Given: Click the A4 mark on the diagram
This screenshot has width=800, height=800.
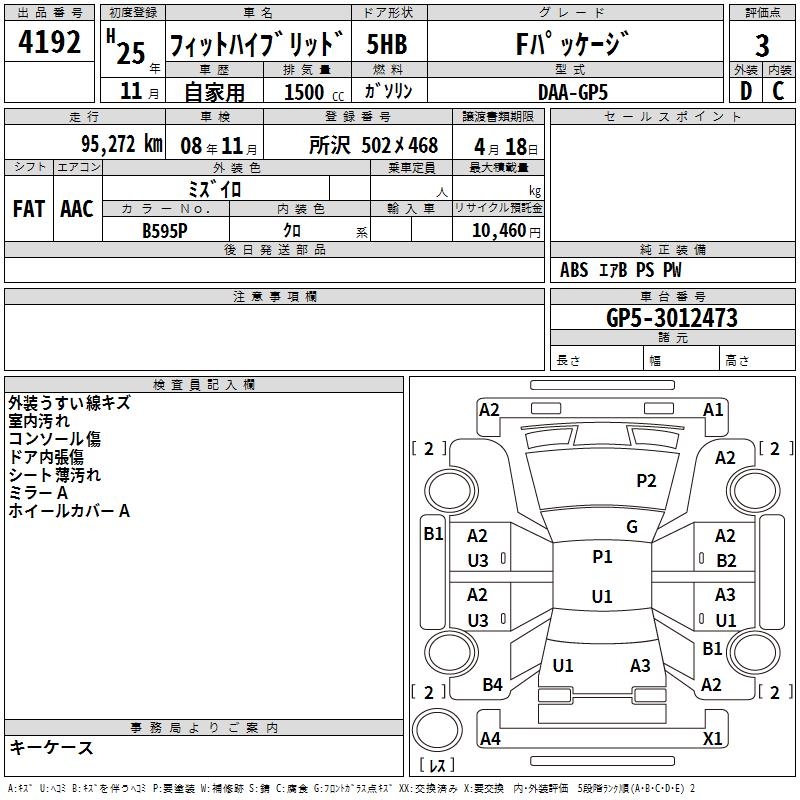Looking at the screenshot, I should 490,739.
